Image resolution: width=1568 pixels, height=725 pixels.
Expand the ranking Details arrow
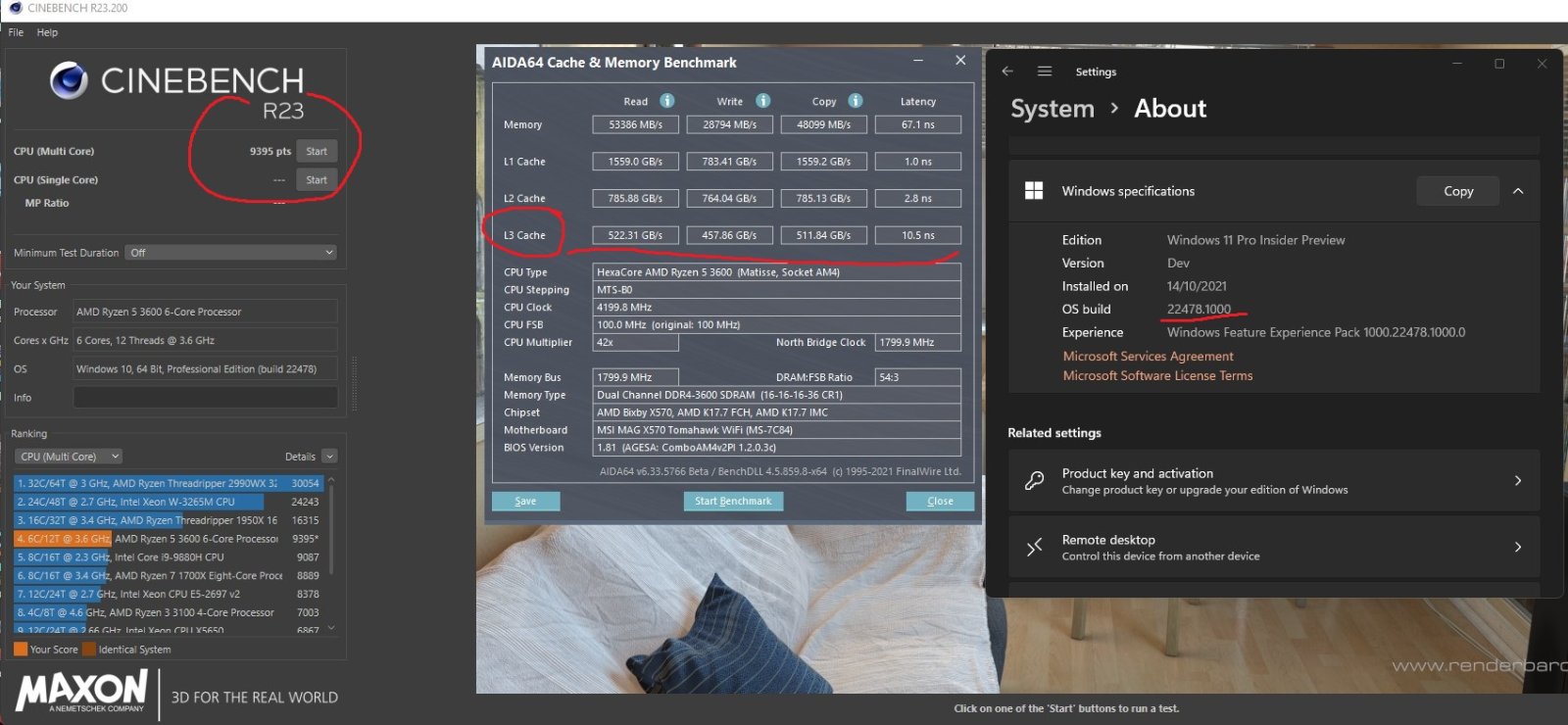[329, 457]
